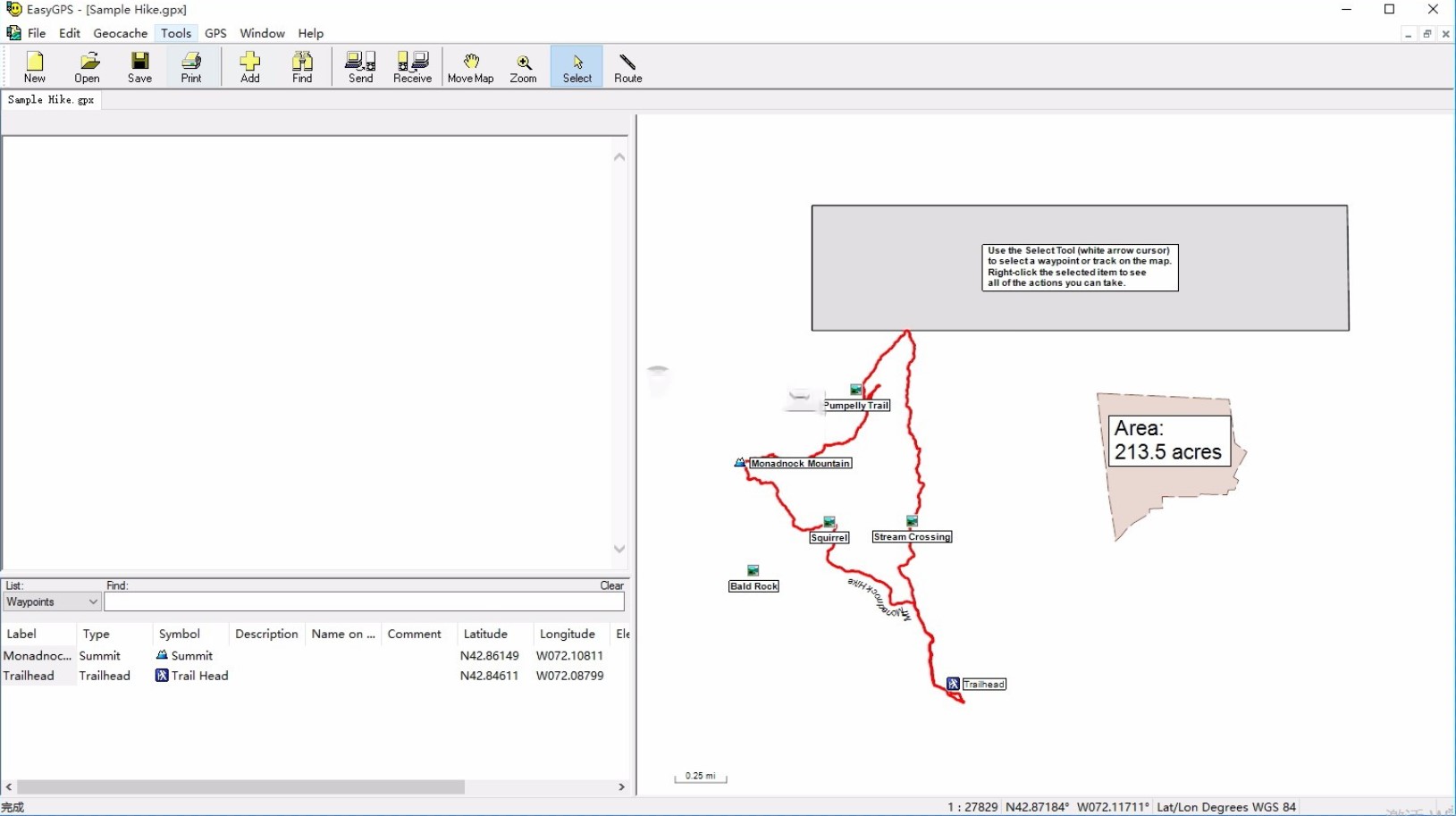The height and width of the screenshot is (816, 1456).
Task: Open an existing file using Open icon
Action: pyautogui.click(x=87, y=67)
